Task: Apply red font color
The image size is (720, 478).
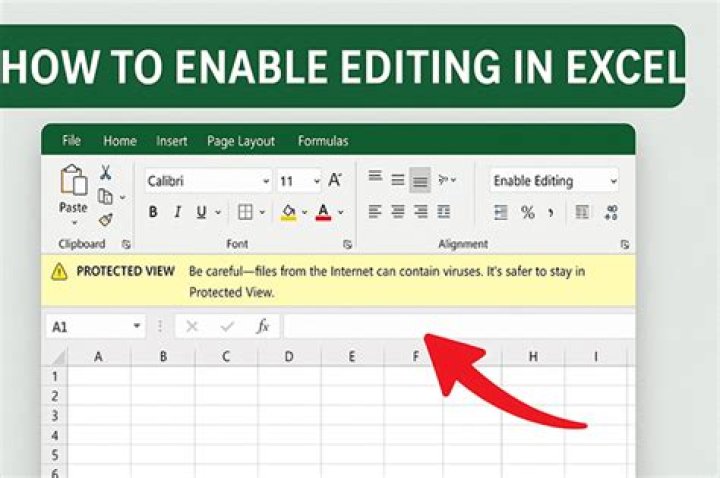Action: point(323,212)
